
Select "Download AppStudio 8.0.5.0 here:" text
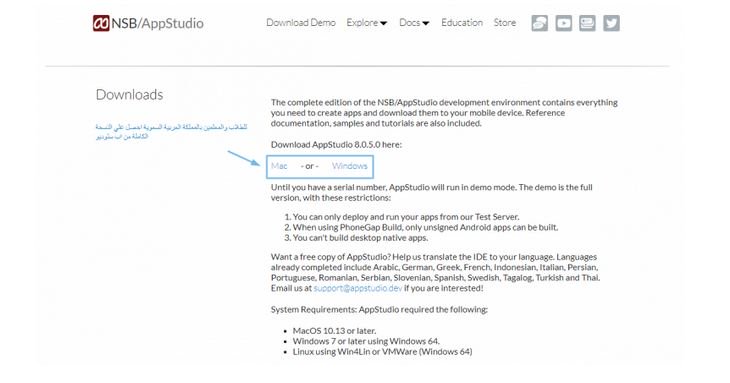click(336, 145)
